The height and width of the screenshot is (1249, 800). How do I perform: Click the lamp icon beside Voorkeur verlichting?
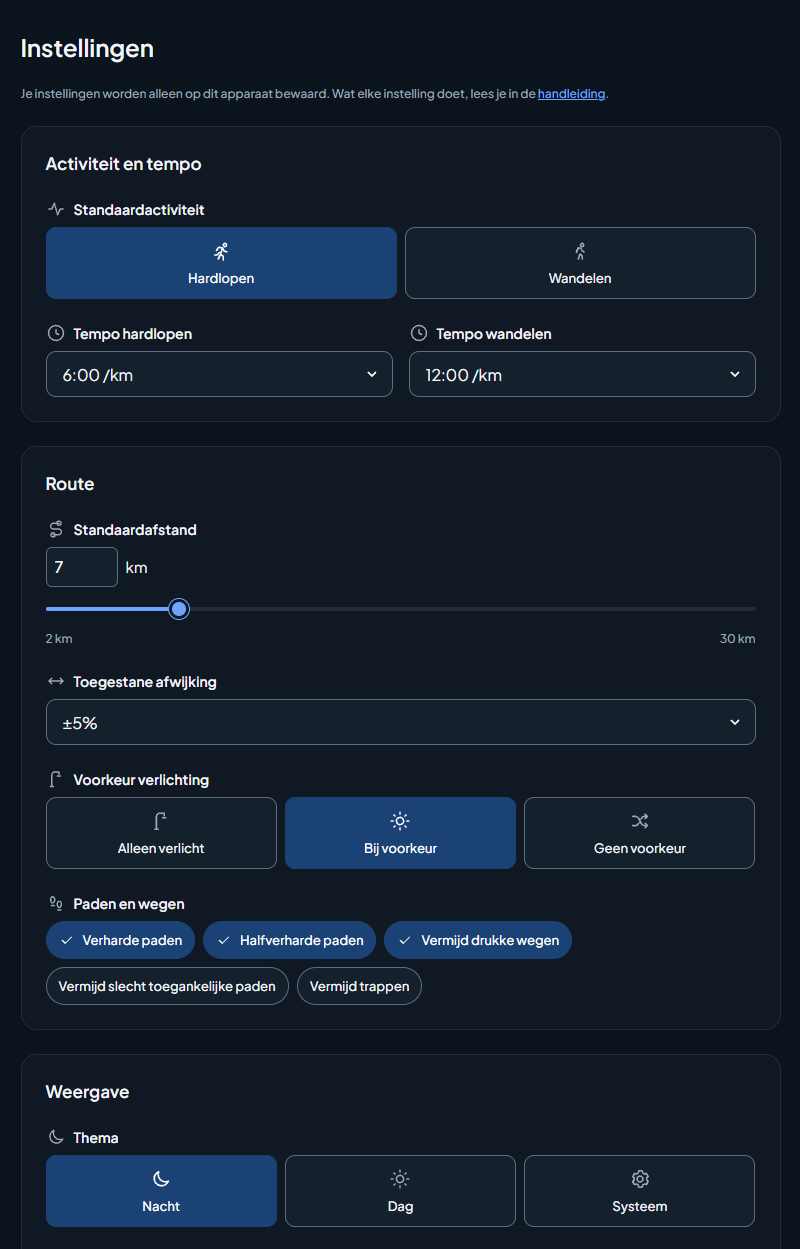56,780
